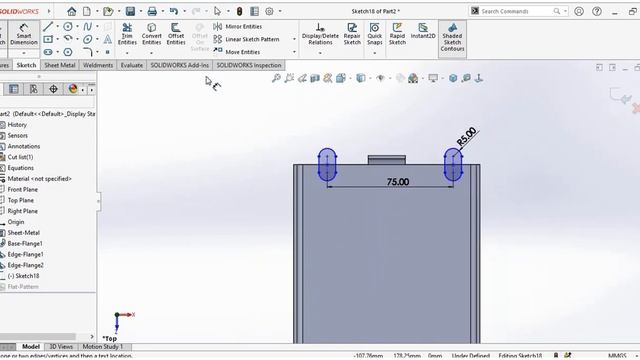This screenshot has height=360, width=640.
Task: Expand the Rectangle tool dropdown arrow
Action: (x=57, y=39)
